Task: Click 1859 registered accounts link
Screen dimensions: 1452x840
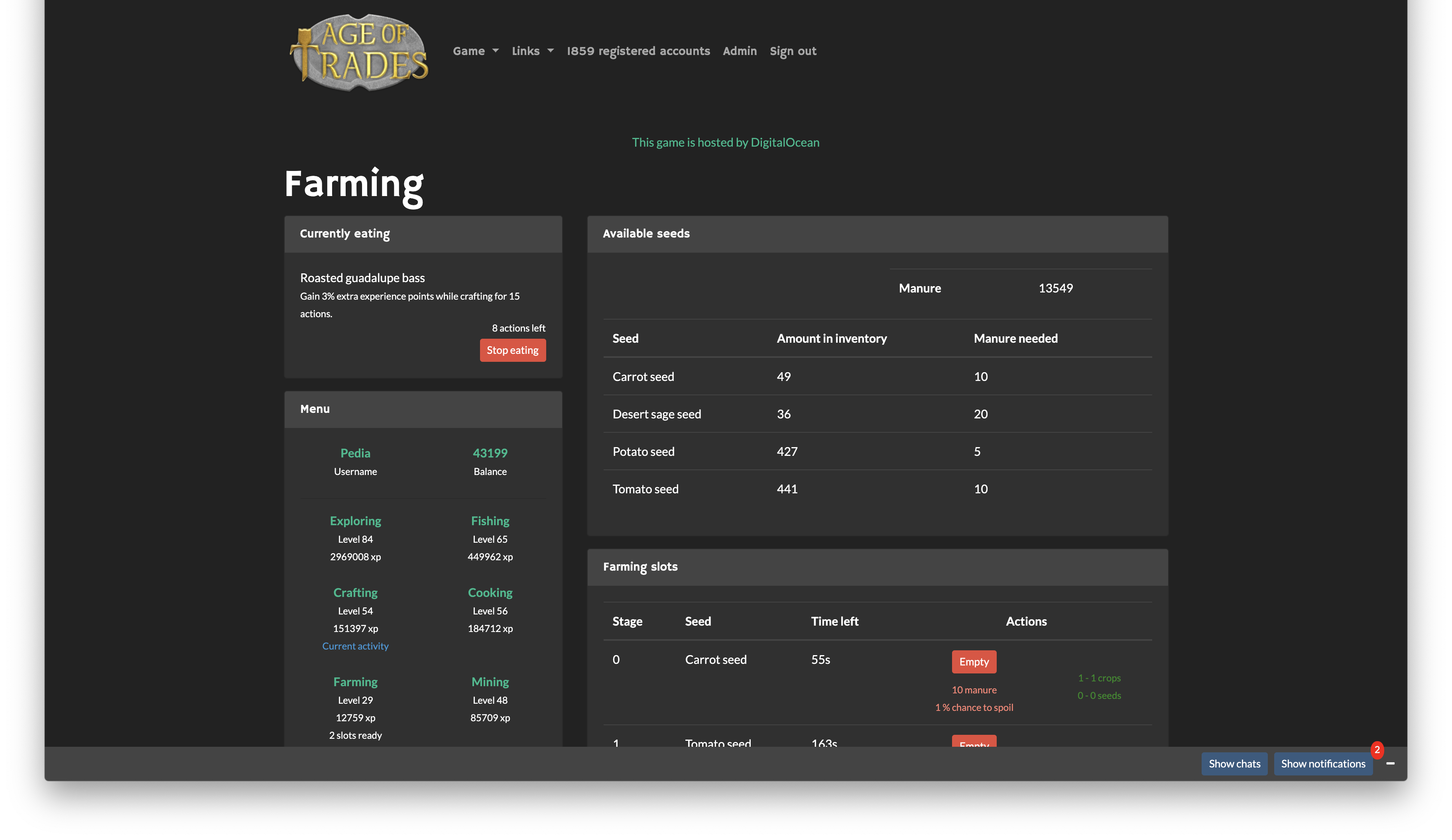Action: tap(638, 51)
